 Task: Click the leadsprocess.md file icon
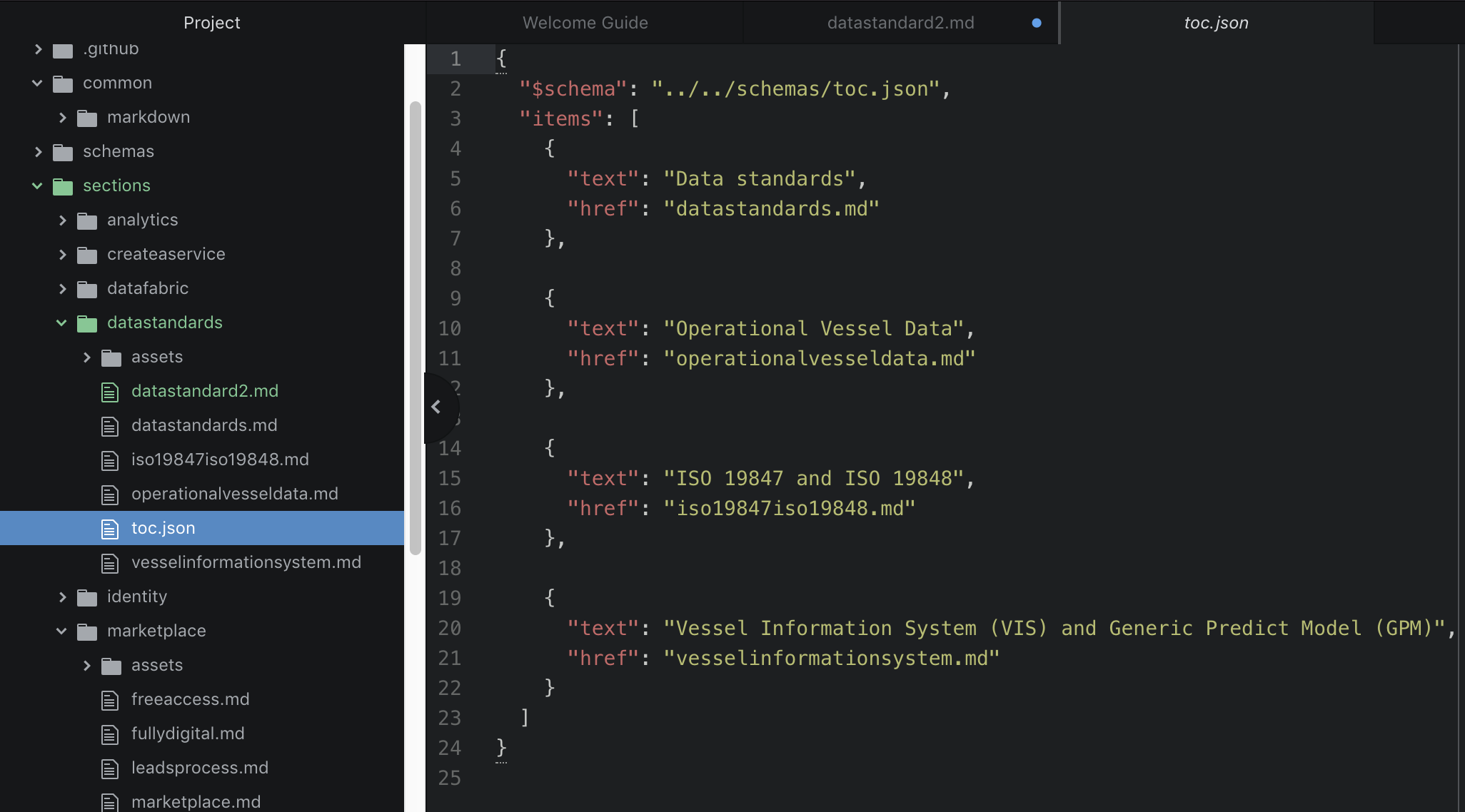(x=109, y=769)
